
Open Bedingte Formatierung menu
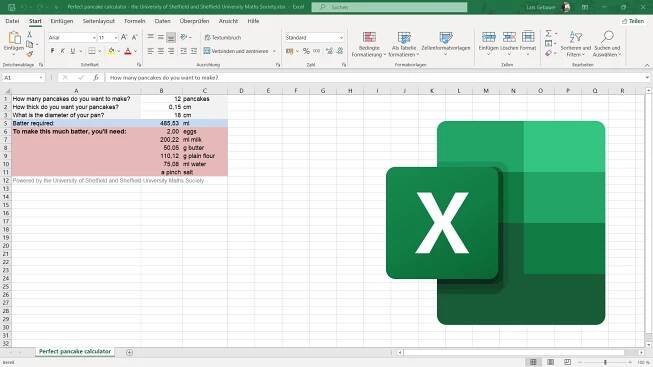[x=369, y=44]
